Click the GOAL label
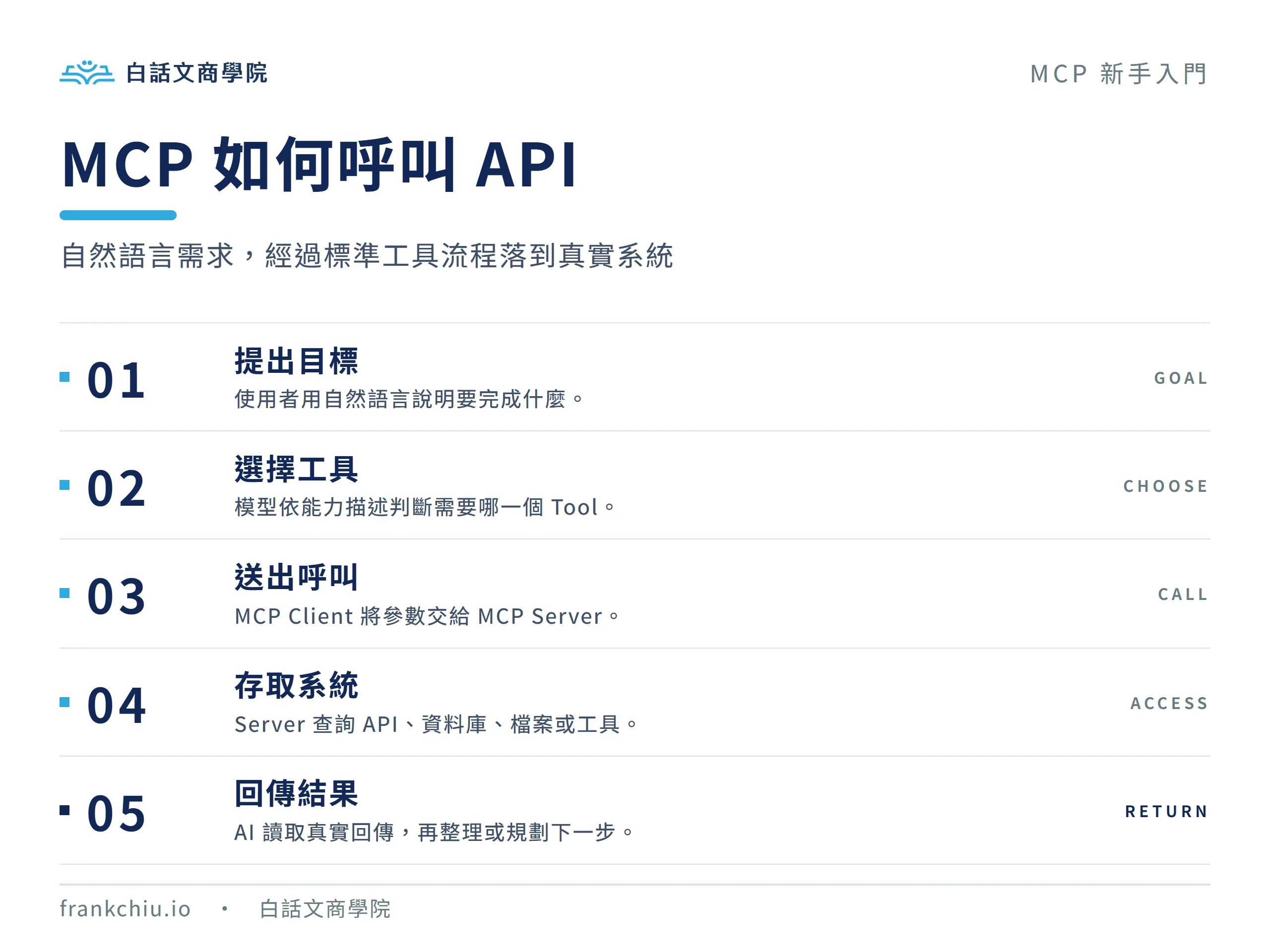Image resolution: width=1270 pixels, height=952 pixels. 1181,378
